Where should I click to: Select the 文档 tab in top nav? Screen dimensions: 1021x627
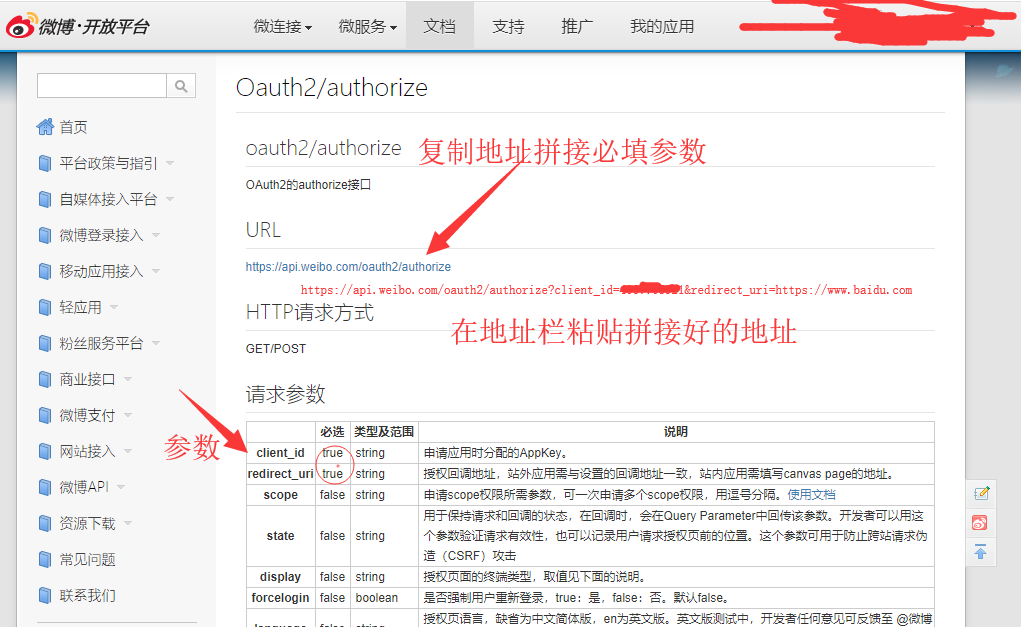click(x=440, y=26)
